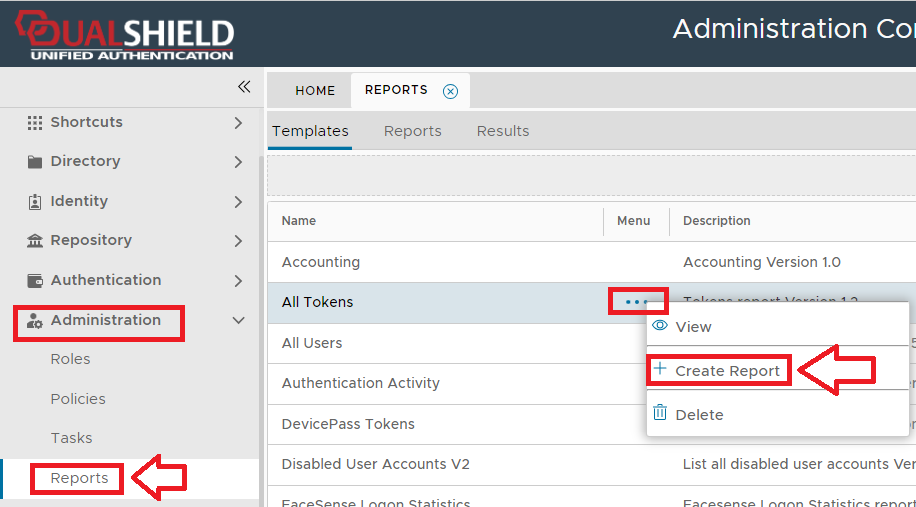Click the Directory folder icon

pyautogui.click(x=35, y=162)
